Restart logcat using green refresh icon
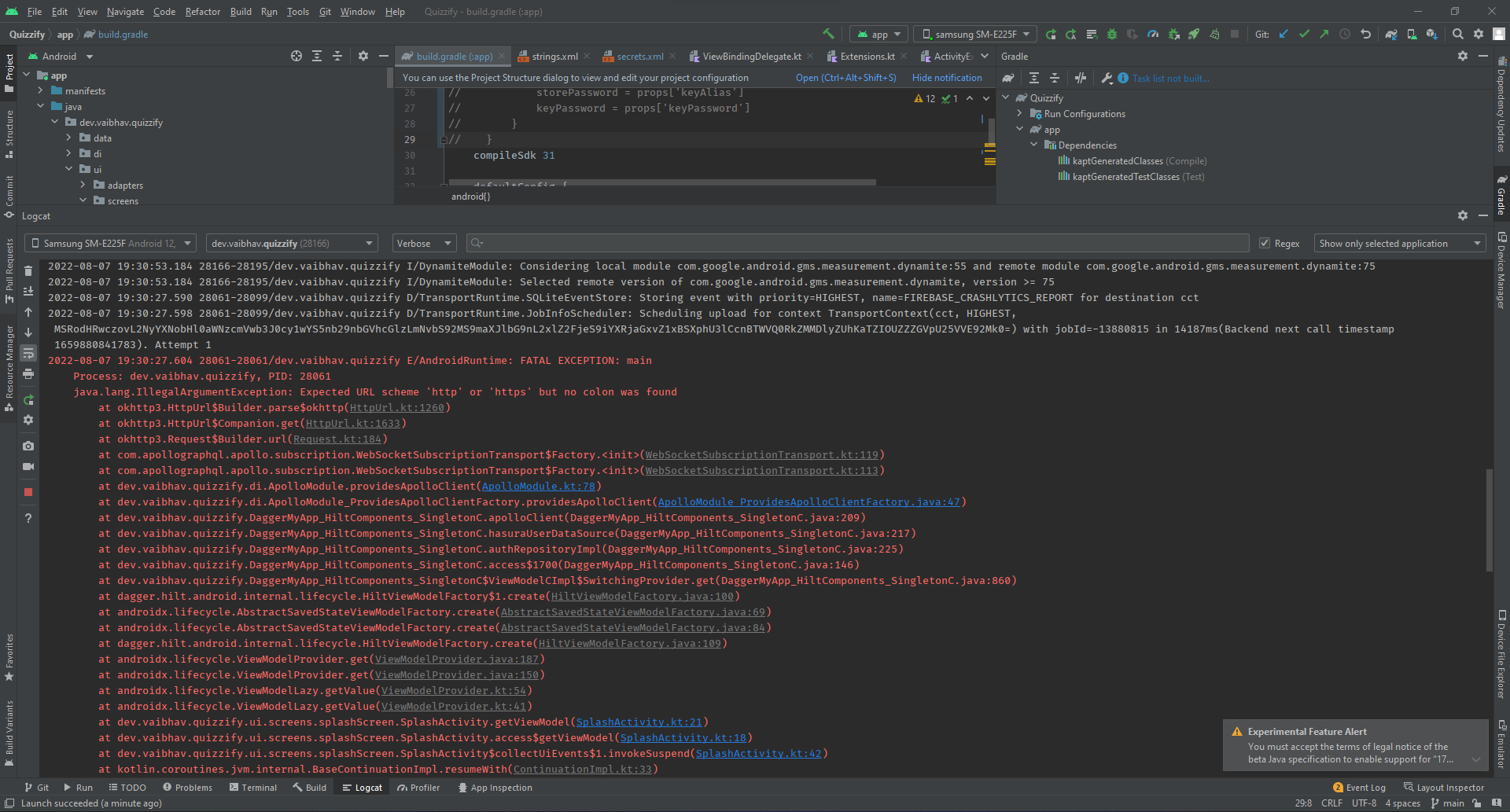Viewport: 1510px width, 812px height. (x=28, y=399)
